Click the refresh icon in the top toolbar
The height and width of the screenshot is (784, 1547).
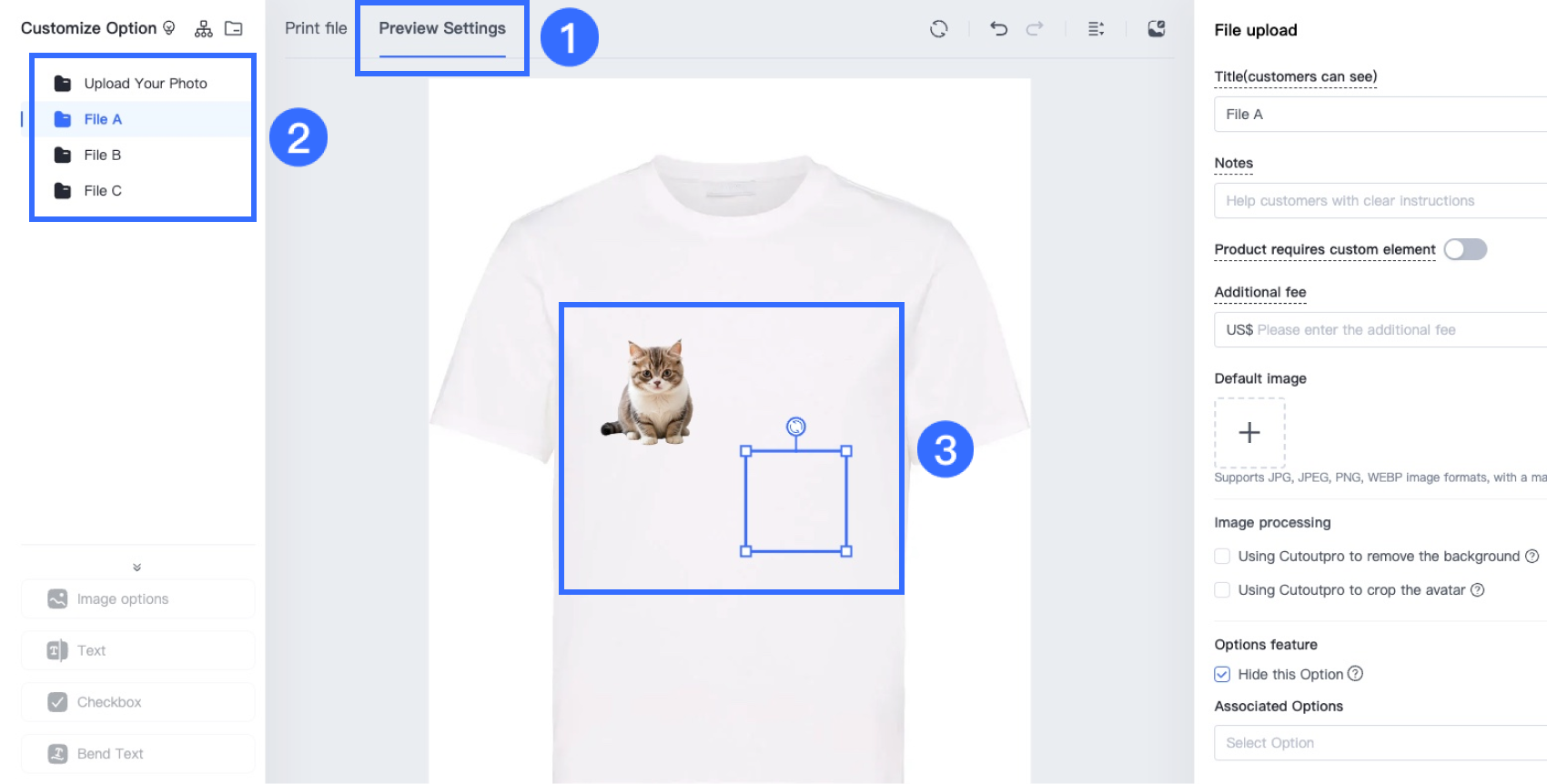[938, 29]
